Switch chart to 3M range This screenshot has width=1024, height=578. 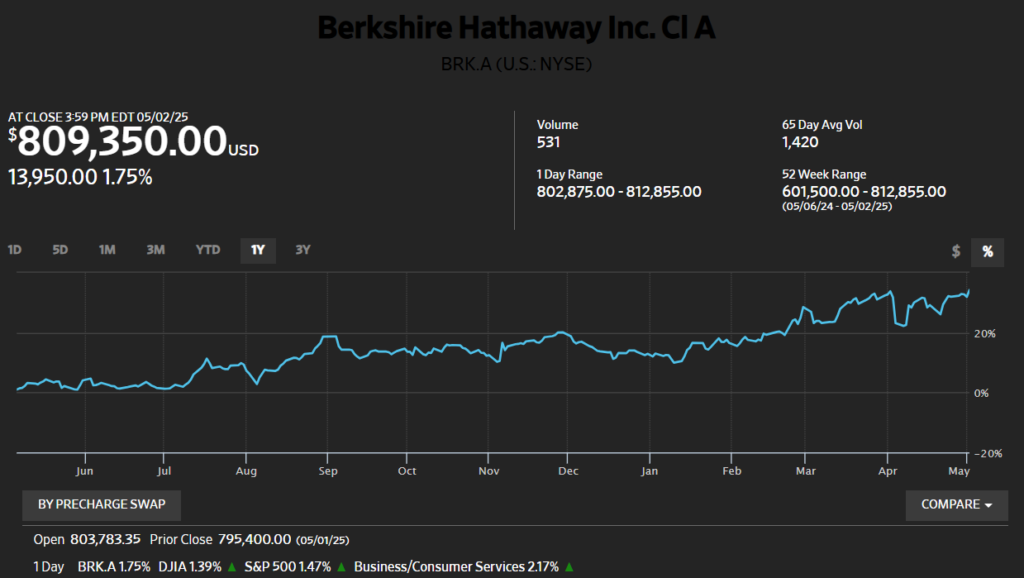pos(155,250)
